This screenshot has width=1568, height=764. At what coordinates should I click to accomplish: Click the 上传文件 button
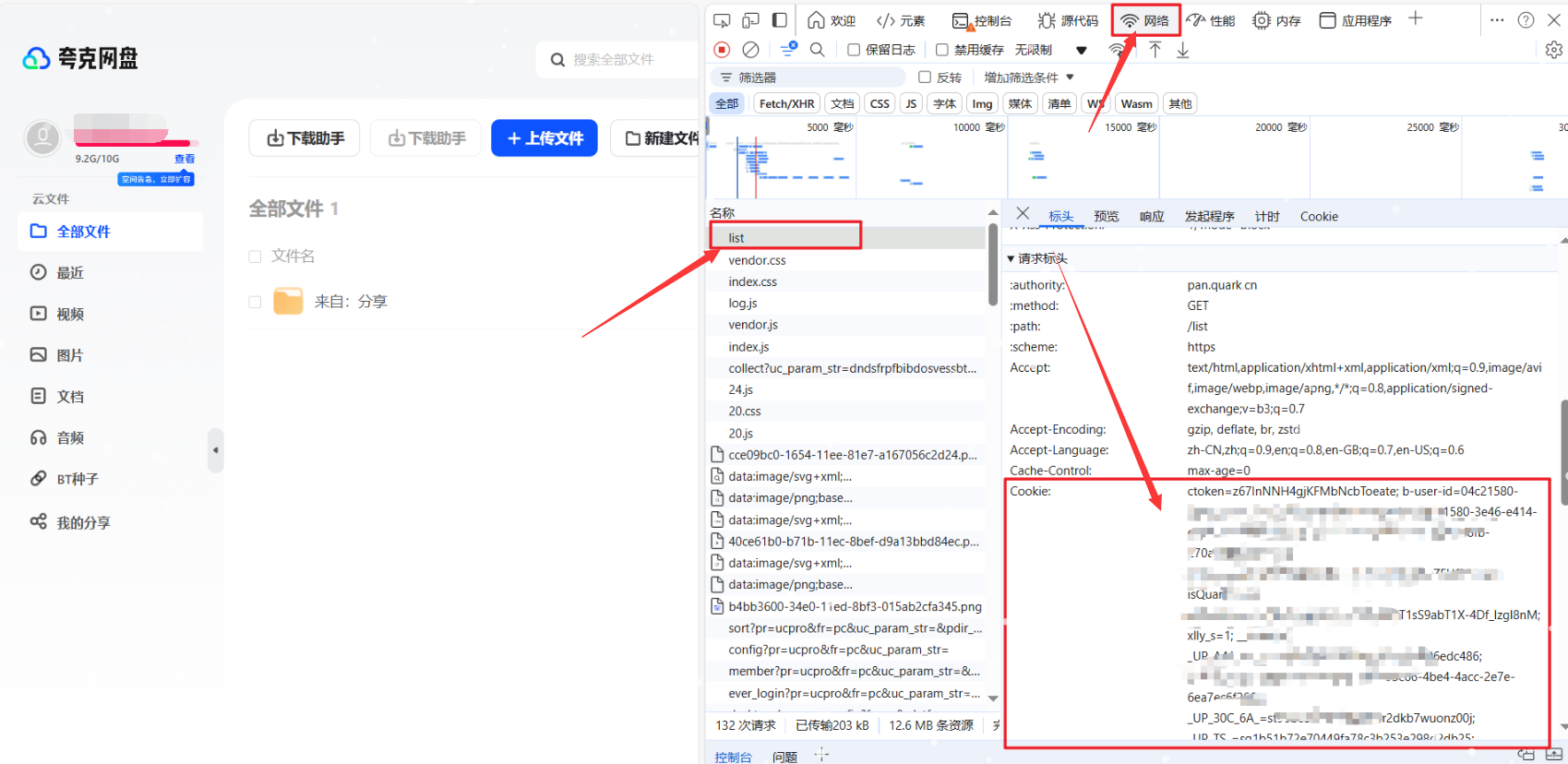pos(545,138)
